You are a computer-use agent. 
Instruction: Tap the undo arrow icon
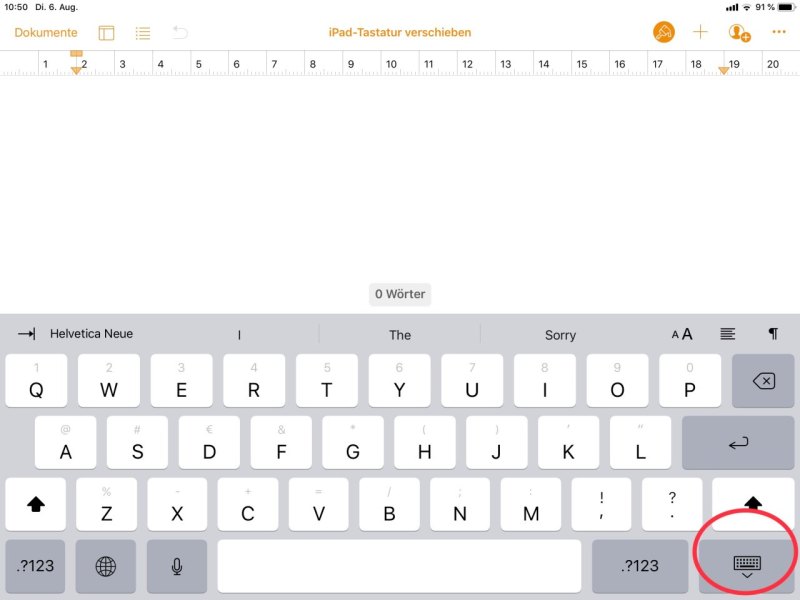[180, 33]
